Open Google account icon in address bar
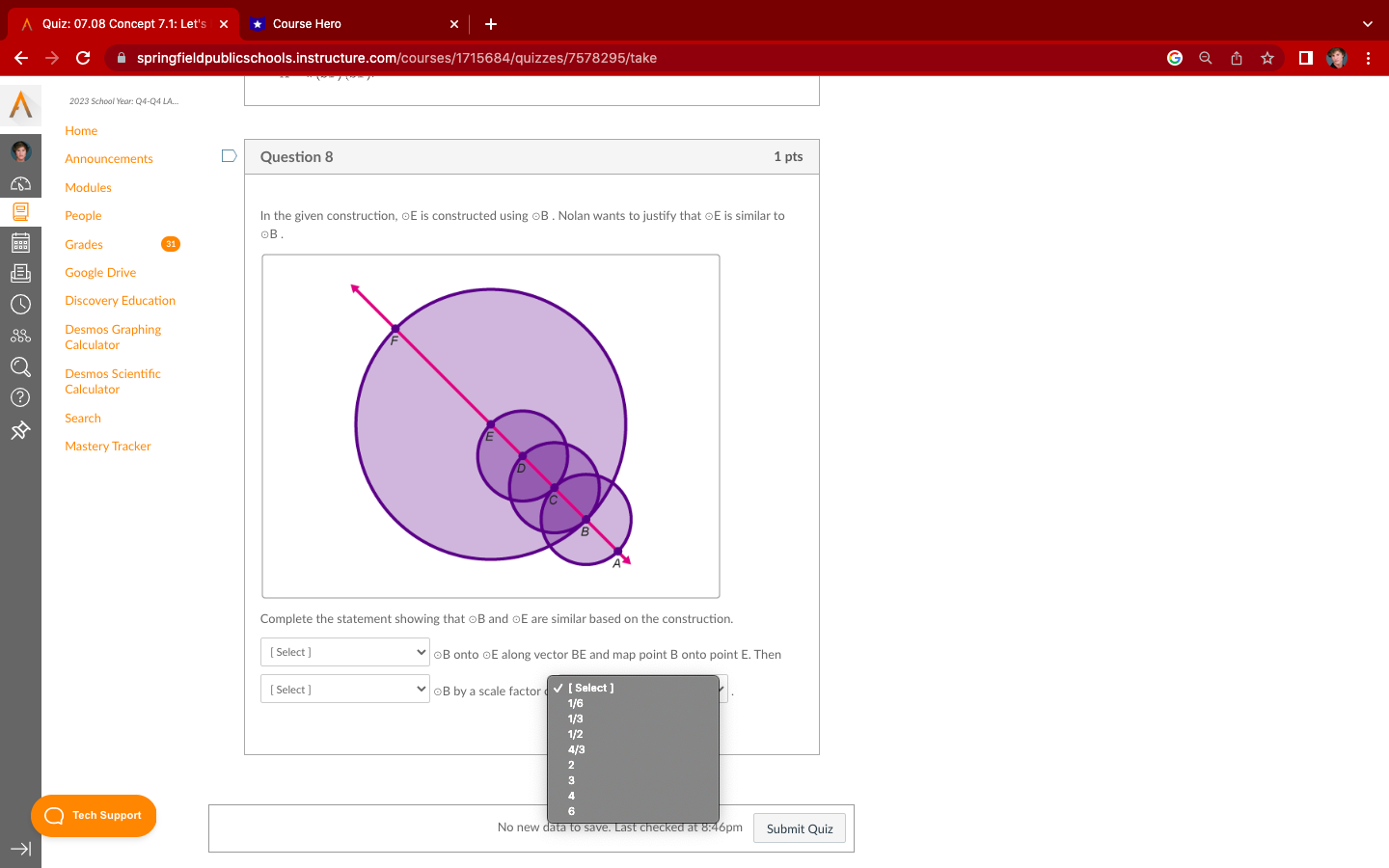This screenshot has width=1389, height=868. click(x=1175, y=58)
